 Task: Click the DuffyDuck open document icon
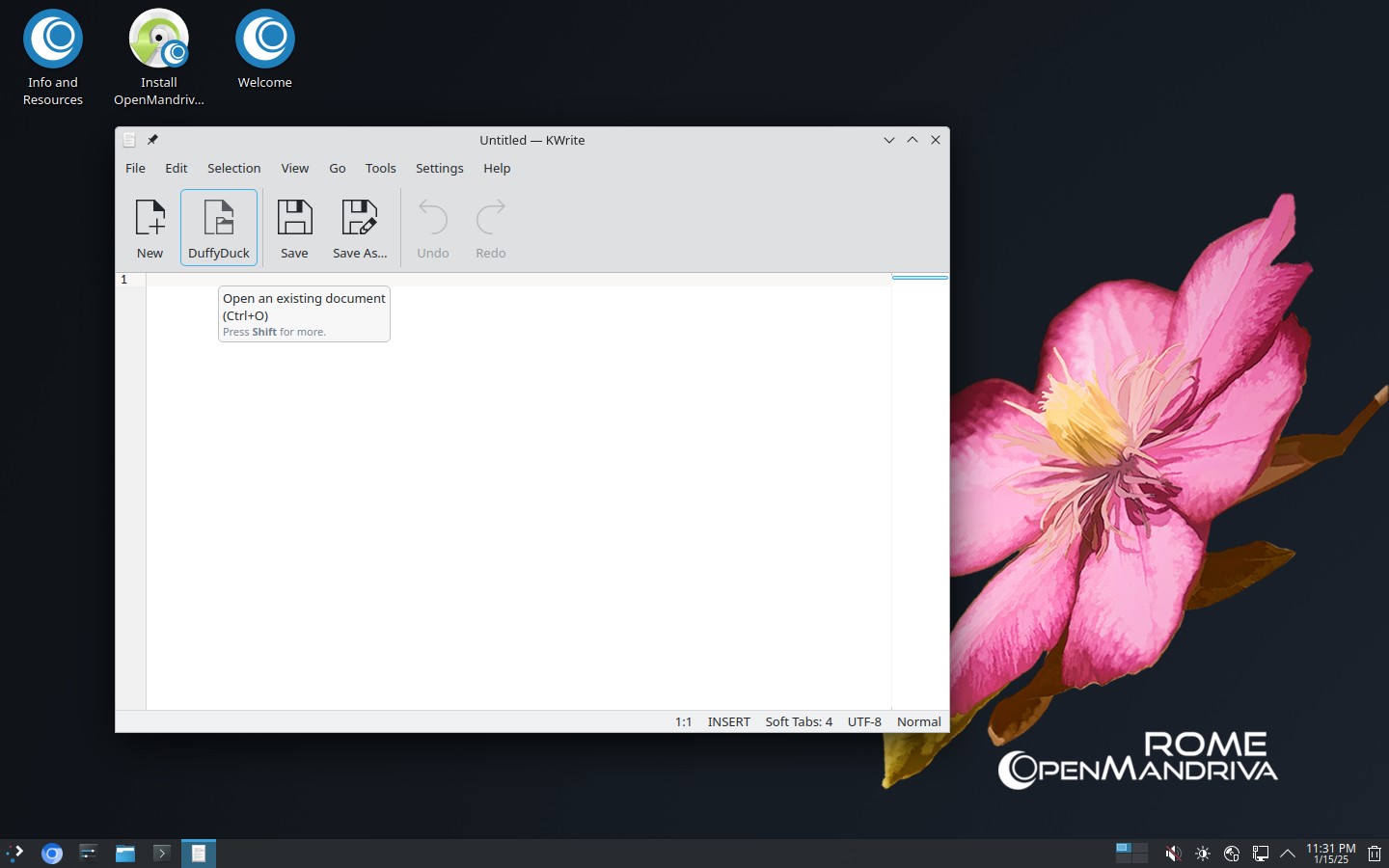click(219, 228)
